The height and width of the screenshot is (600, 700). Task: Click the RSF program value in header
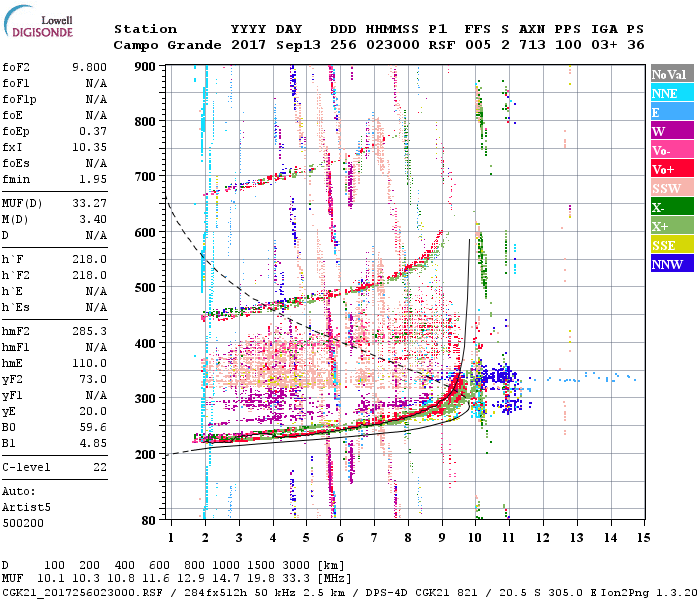(x=442, y=45)
